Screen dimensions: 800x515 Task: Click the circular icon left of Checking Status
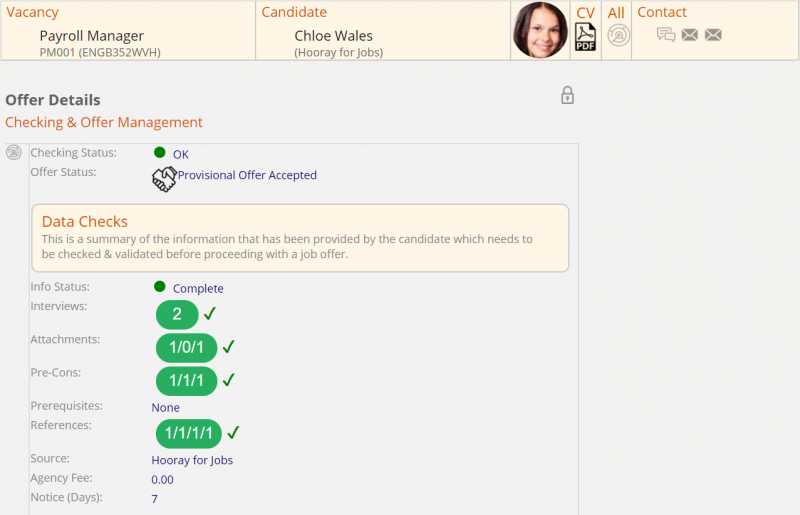coord(14,153)
